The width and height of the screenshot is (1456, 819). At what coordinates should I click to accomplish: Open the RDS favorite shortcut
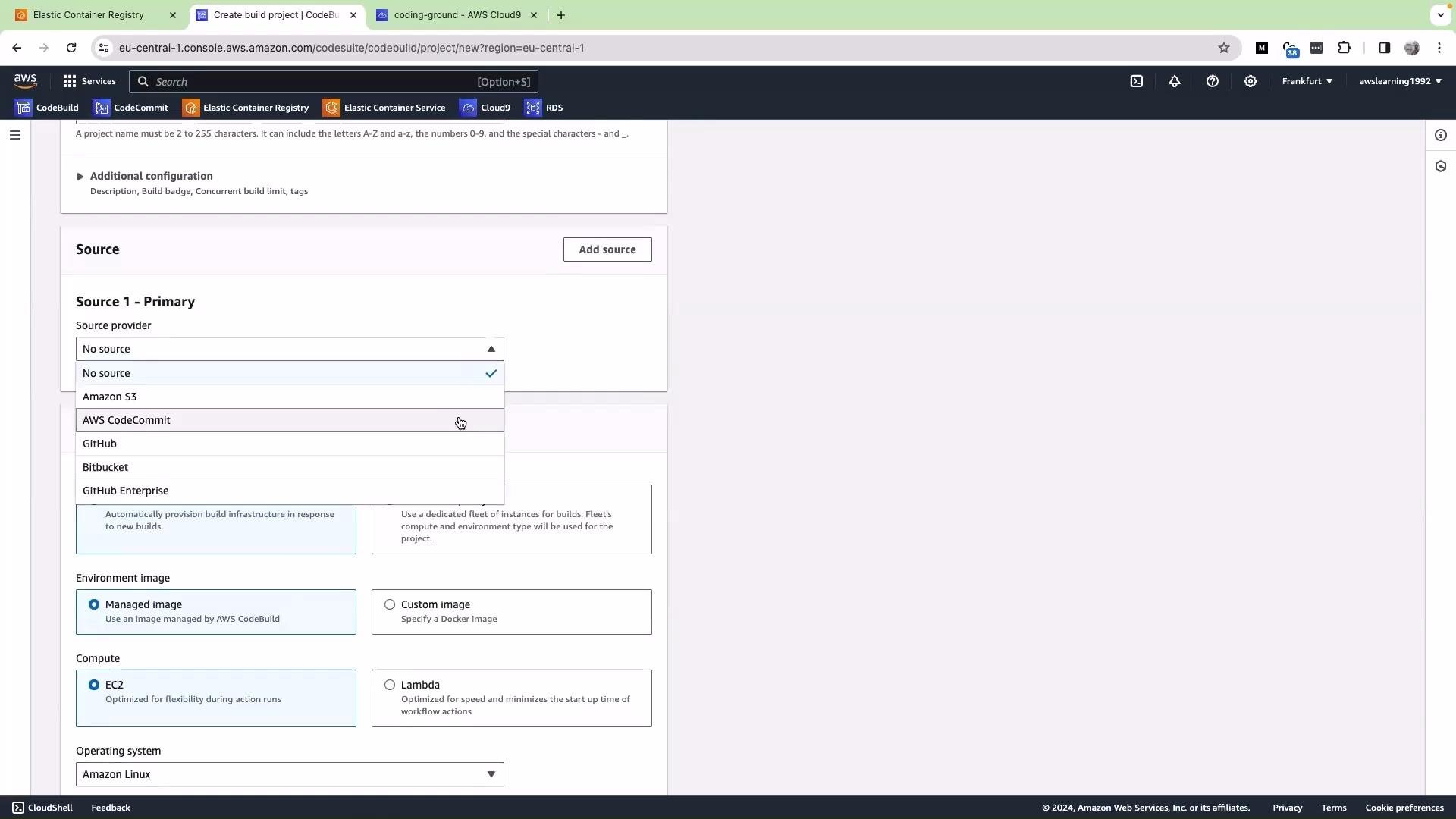[544, 108]
